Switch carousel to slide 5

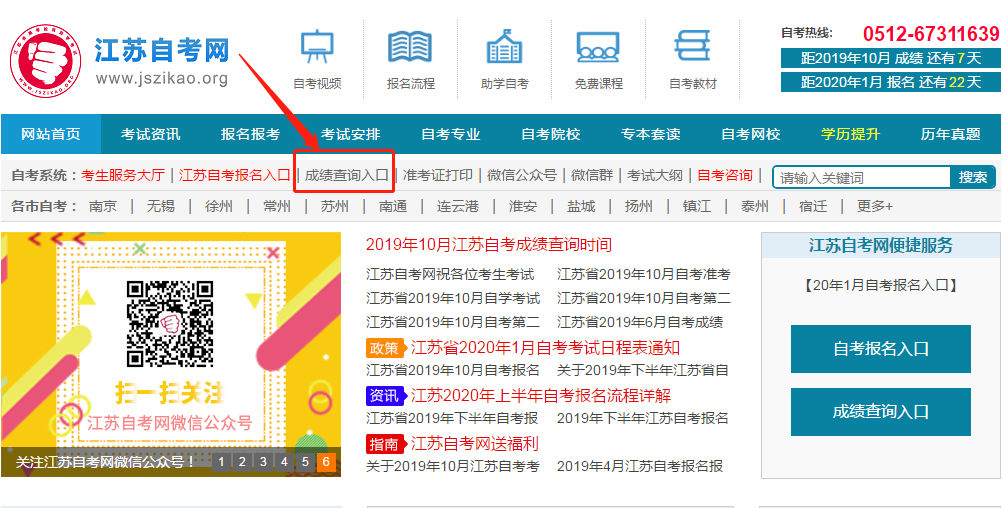click(x=305, y=462)
